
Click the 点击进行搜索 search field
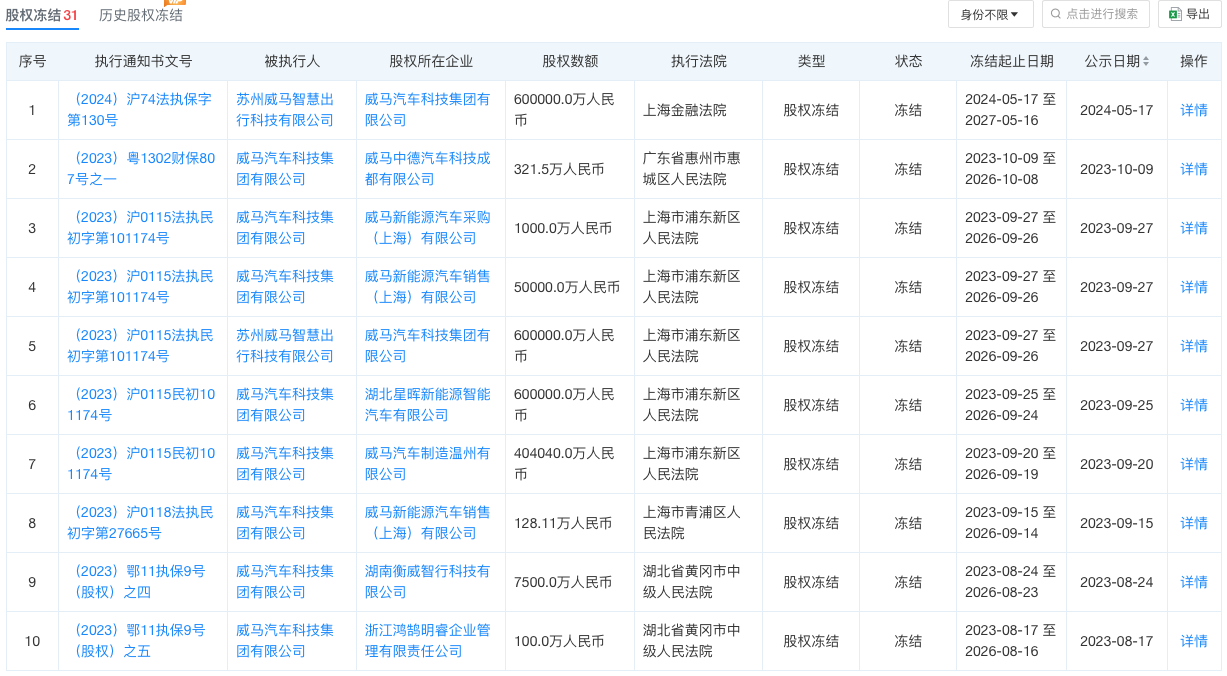pyautogui.click(x=1095, y=14)
